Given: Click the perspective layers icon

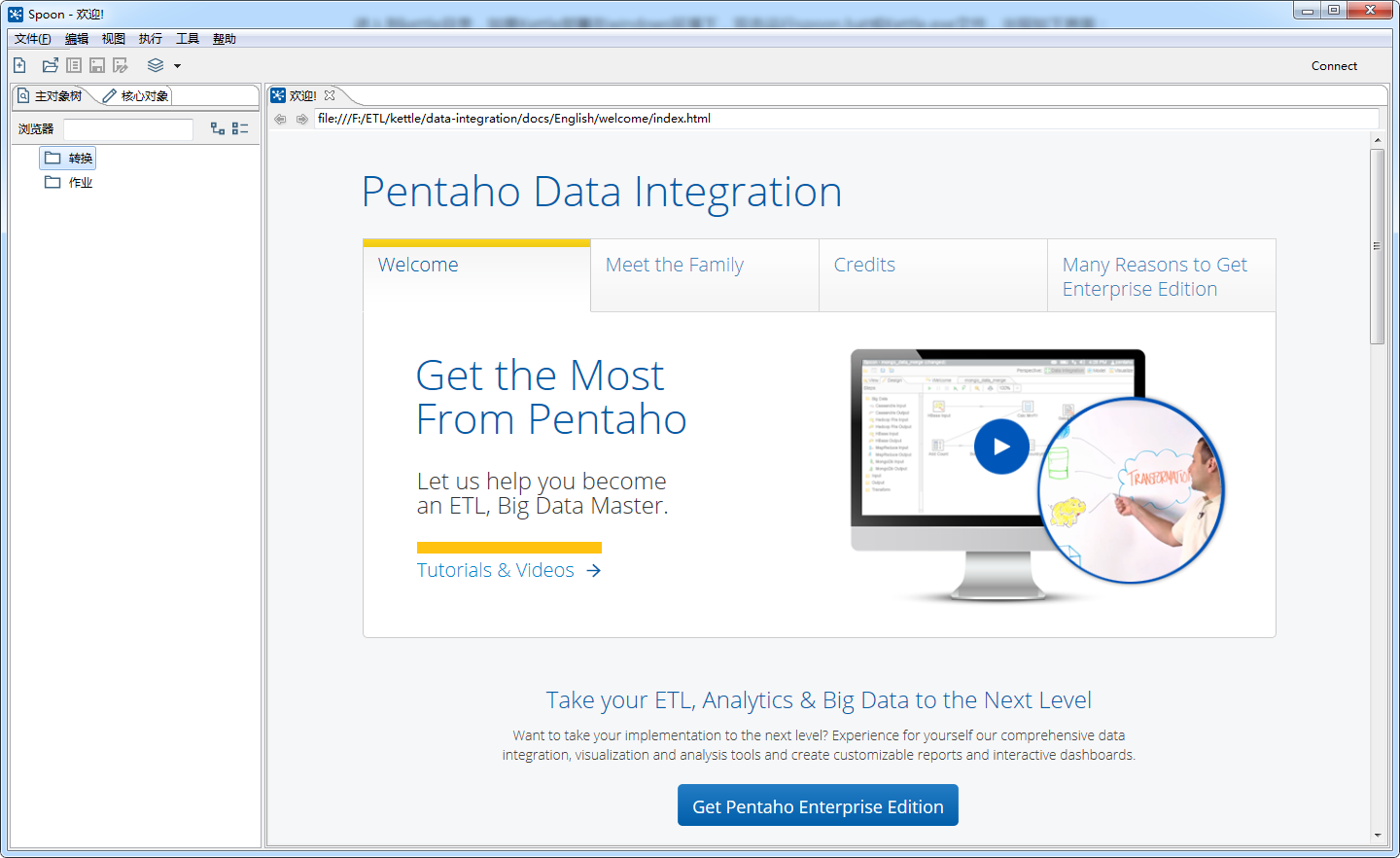Looking at the screenshot, I should pos(156,65).
